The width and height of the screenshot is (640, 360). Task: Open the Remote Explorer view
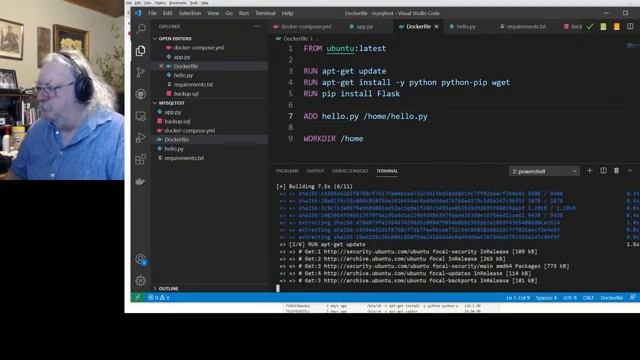click(x=141, y=116)
